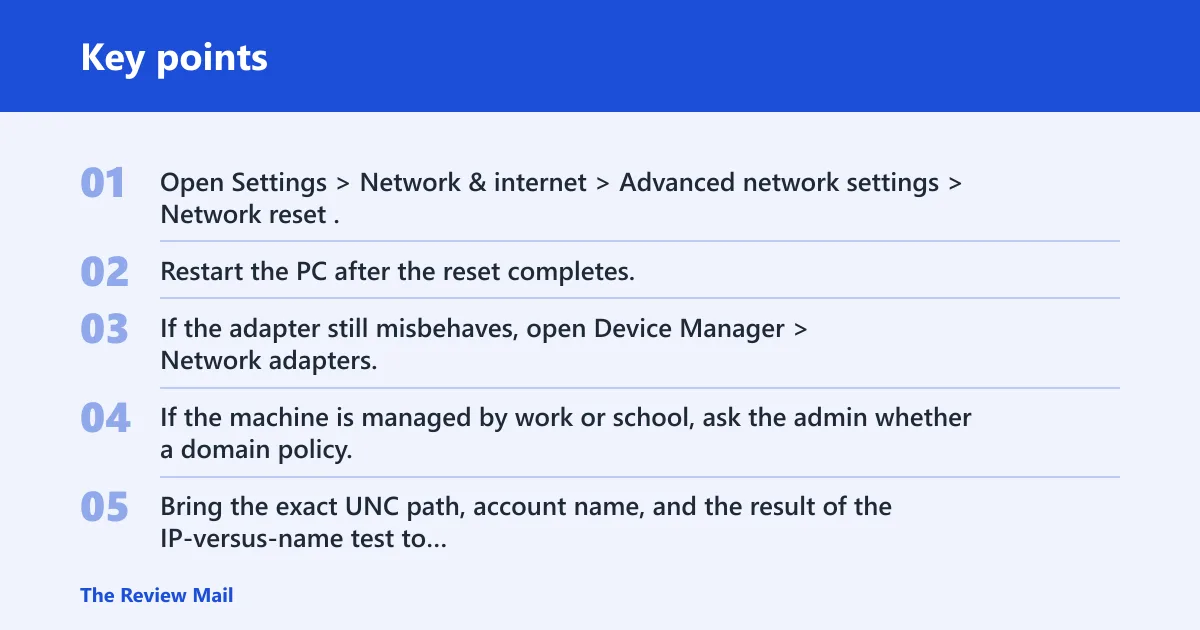1200x630 pixels.
Task: Click the "Open Settings" text in step one
Action: point(244,183)
